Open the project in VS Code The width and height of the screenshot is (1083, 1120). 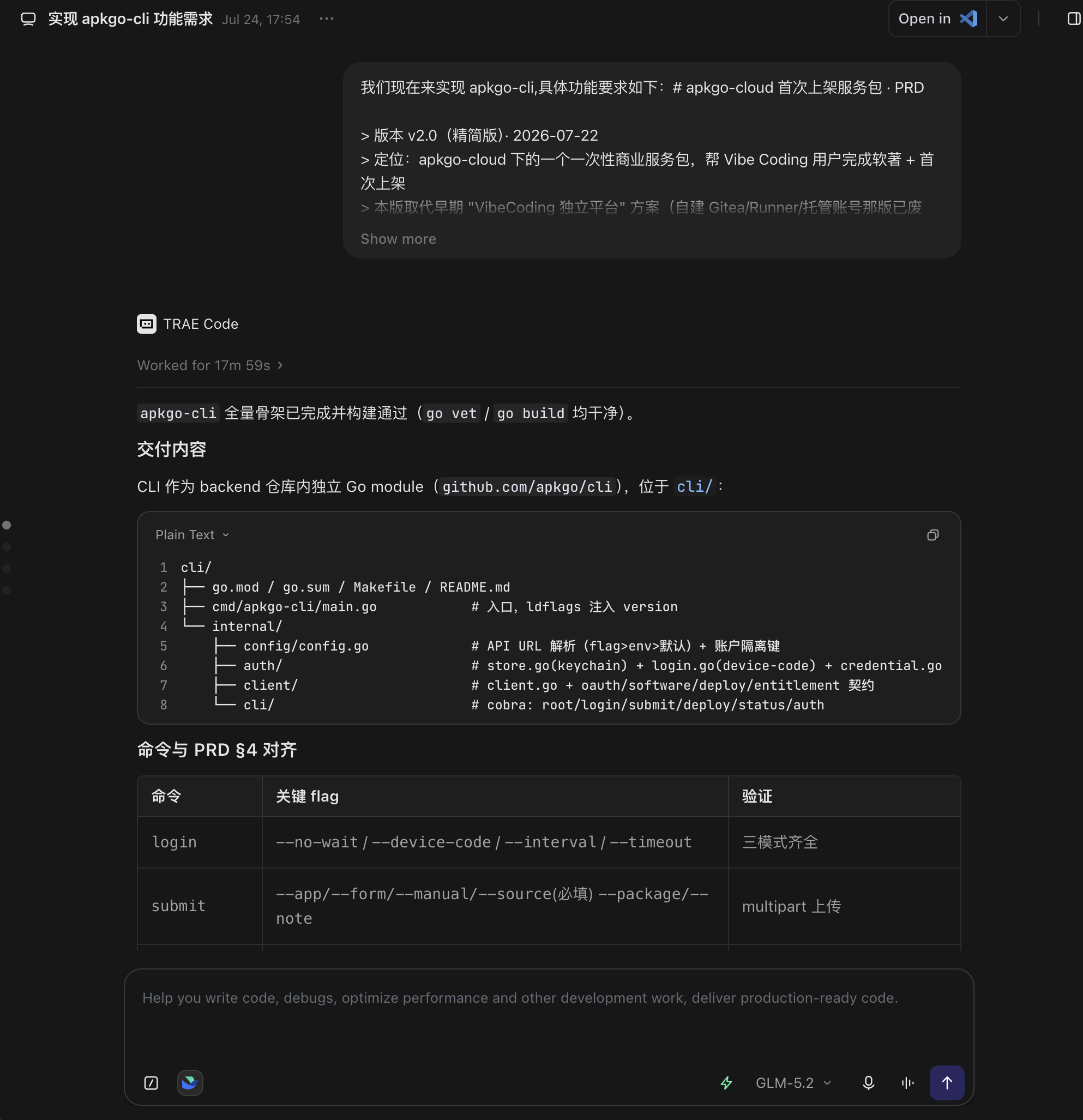[x=937, y=19]
